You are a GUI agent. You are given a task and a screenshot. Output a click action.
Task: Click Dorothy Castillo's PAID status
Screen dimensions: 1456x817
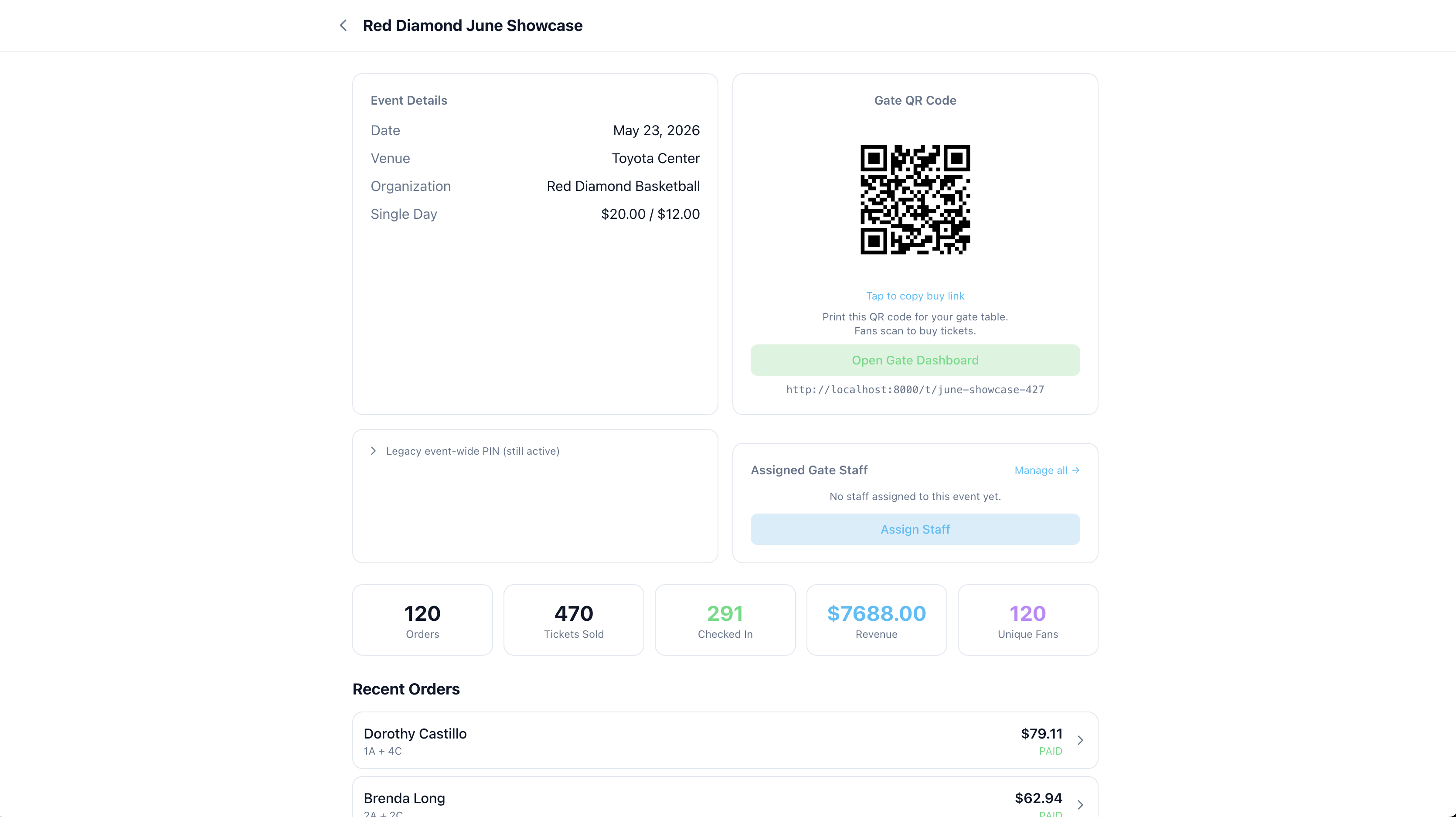point(1051,752)
